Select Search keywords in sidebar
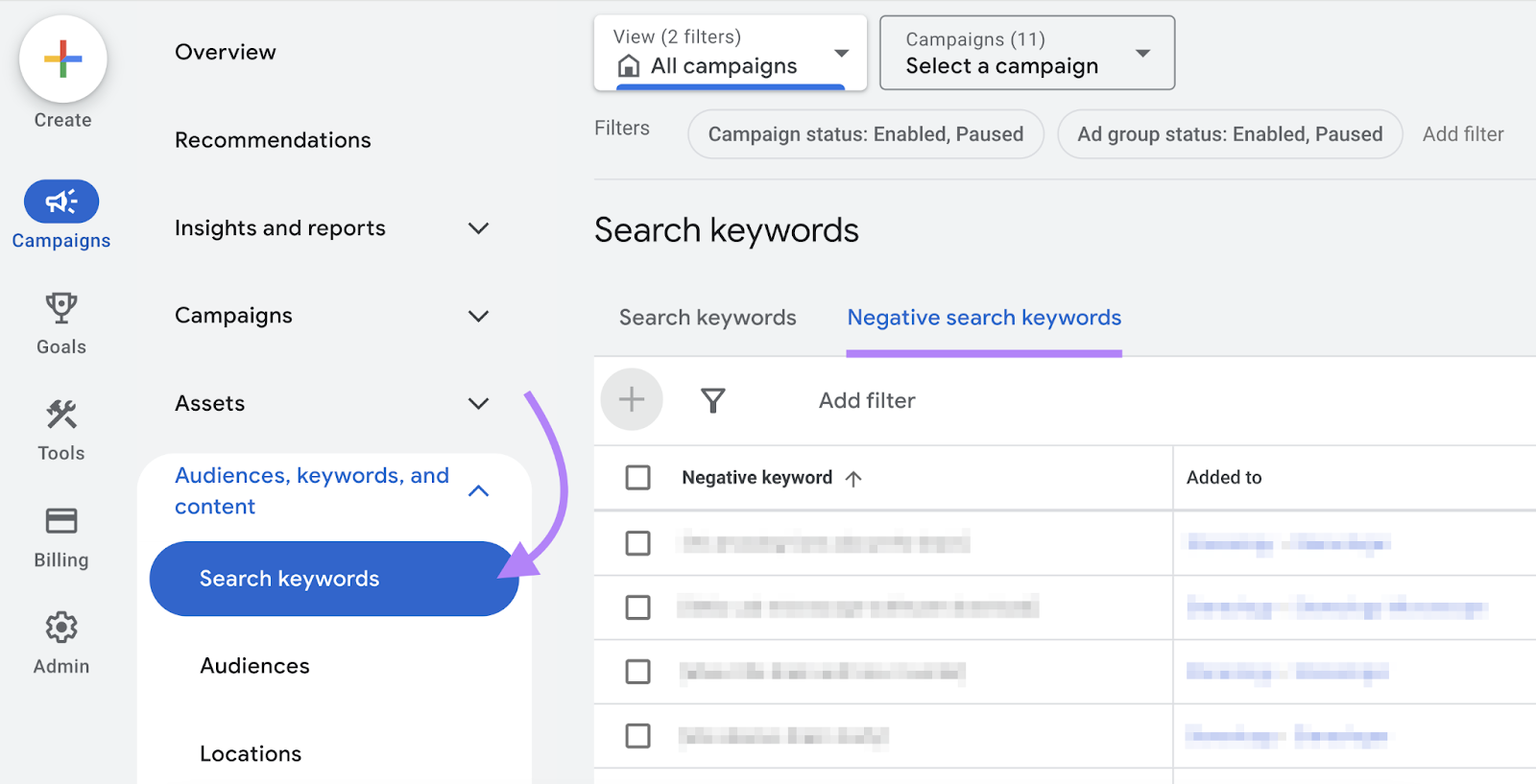The height and width of the screenshot is (784, 1536). coord(334,579)
